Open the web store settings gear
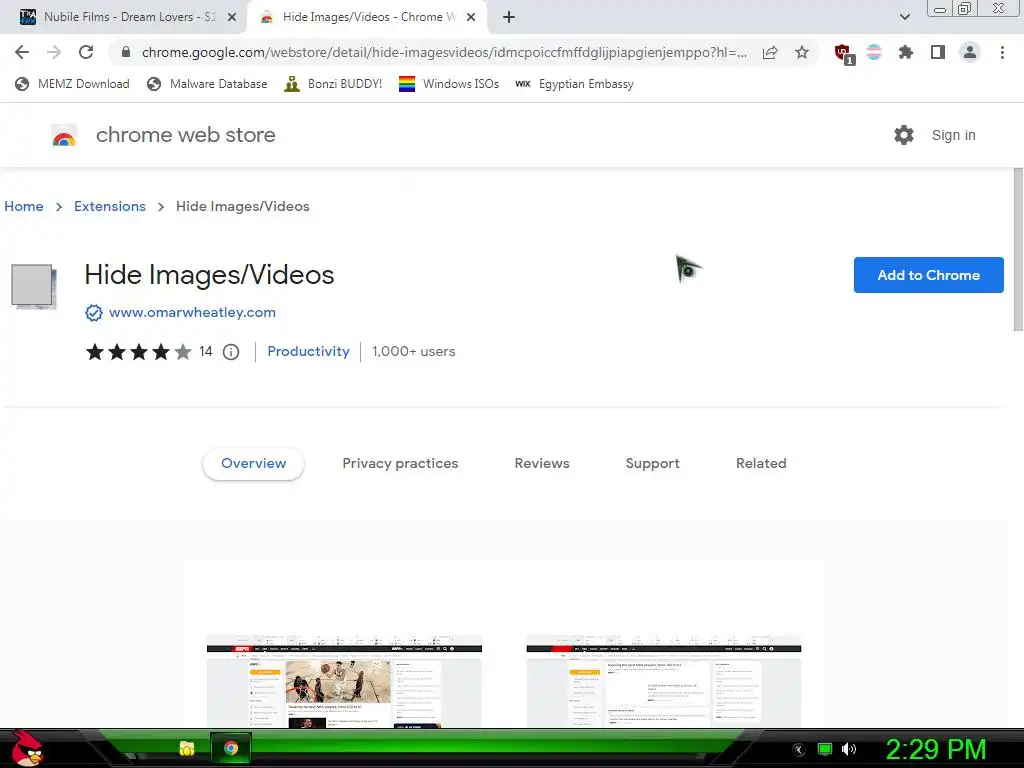 tap(903, 135)
